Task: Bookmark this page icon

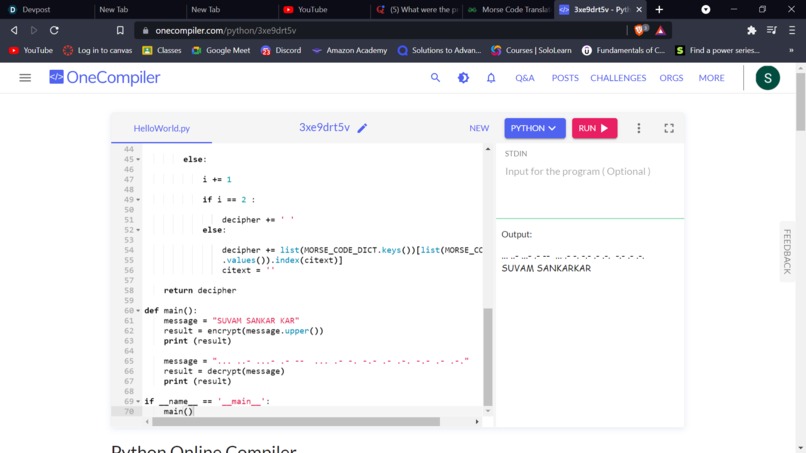Action: point(120,30)
